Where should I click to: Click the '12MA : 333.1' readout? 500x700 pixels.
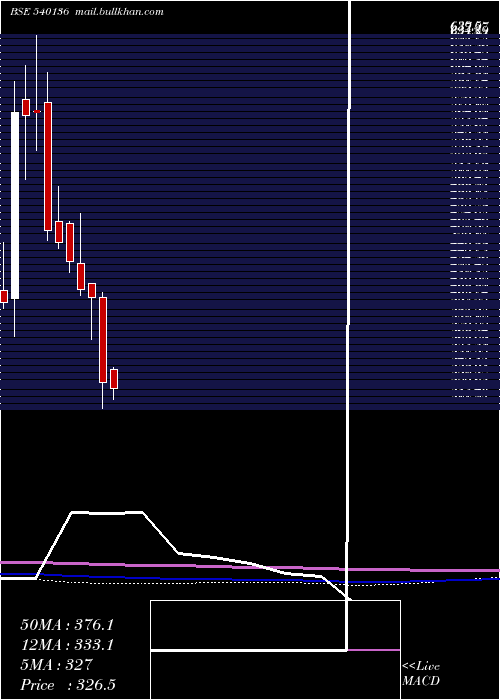67,645
